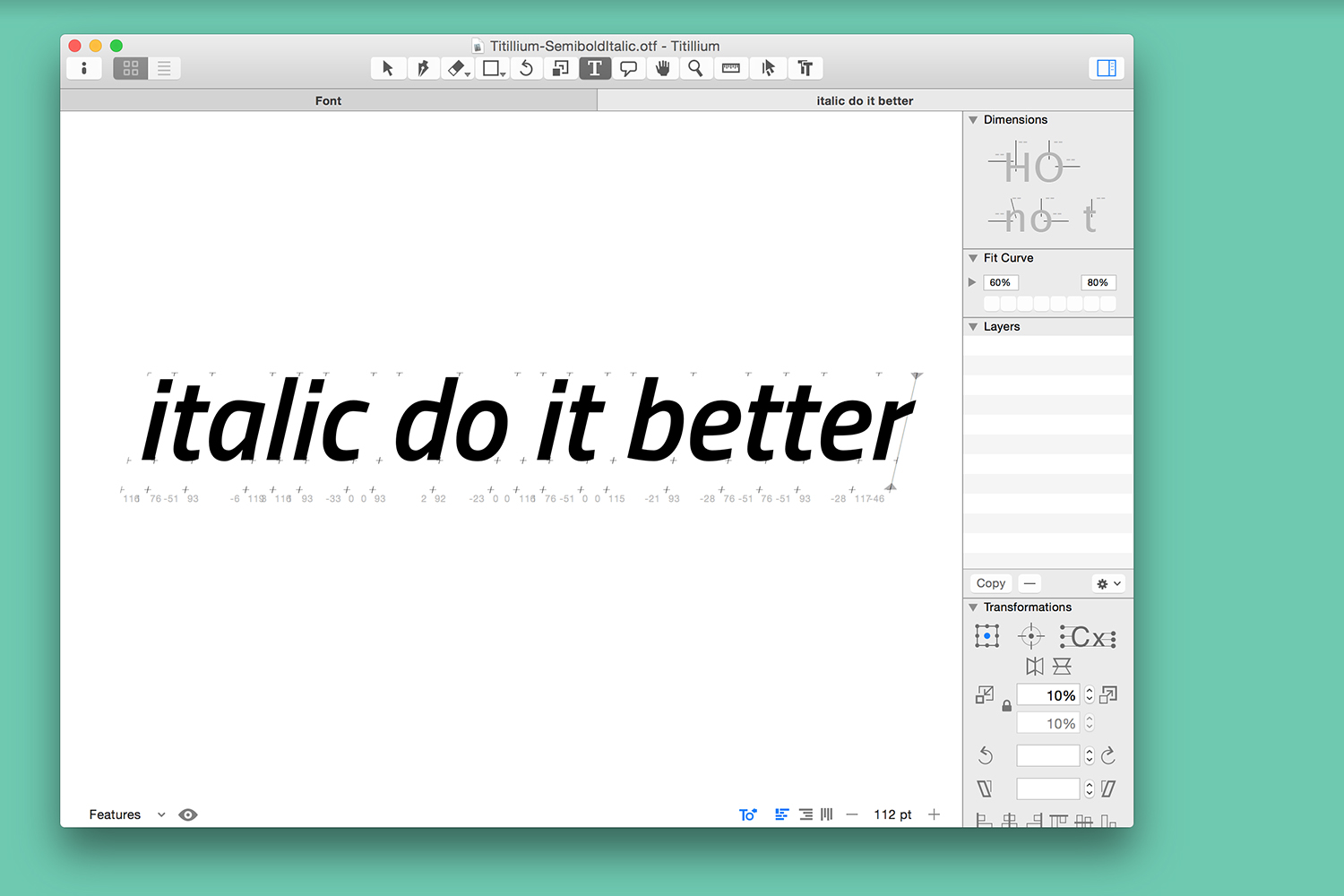Toggle the right sidebar panel
The image size is (1344, 896).
tap(1107, 68)
